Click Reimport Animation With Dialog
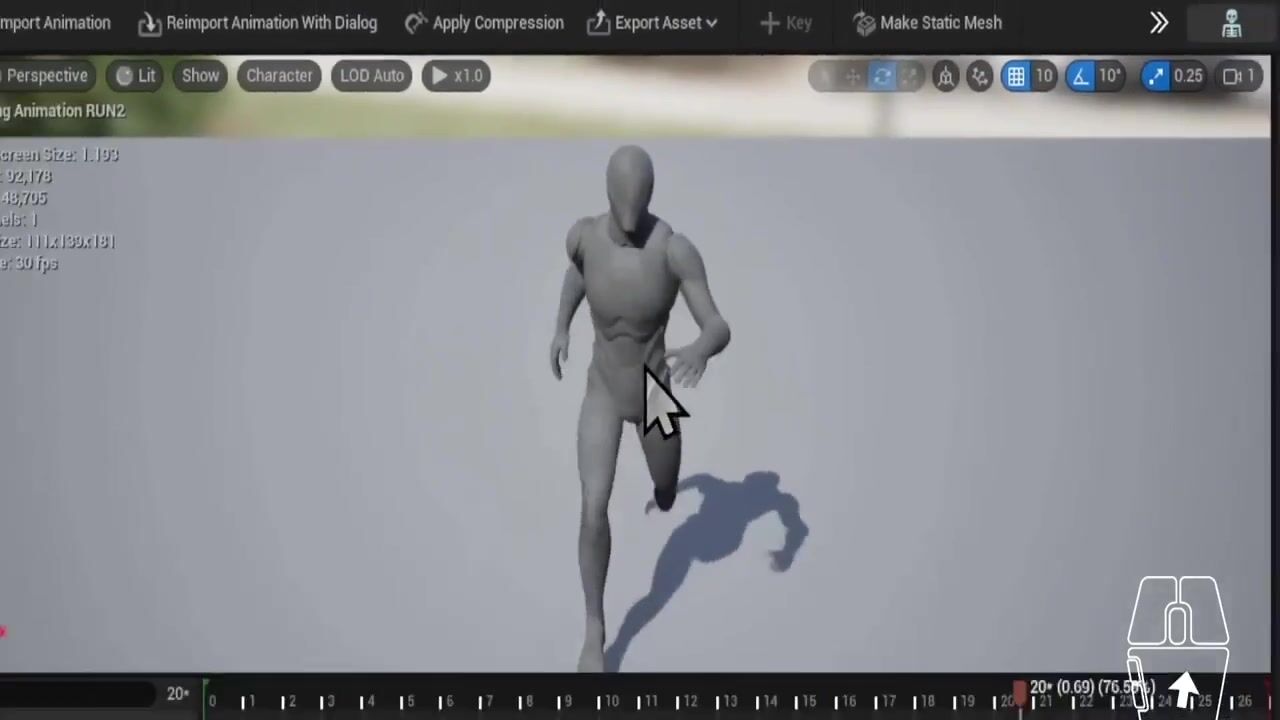This screenshot has width=1280, height=720. coord(258,23)
